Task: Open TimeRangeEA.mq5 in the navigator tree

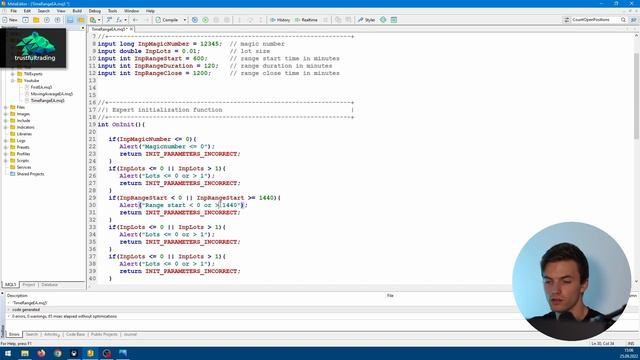Action: (47, 100)
